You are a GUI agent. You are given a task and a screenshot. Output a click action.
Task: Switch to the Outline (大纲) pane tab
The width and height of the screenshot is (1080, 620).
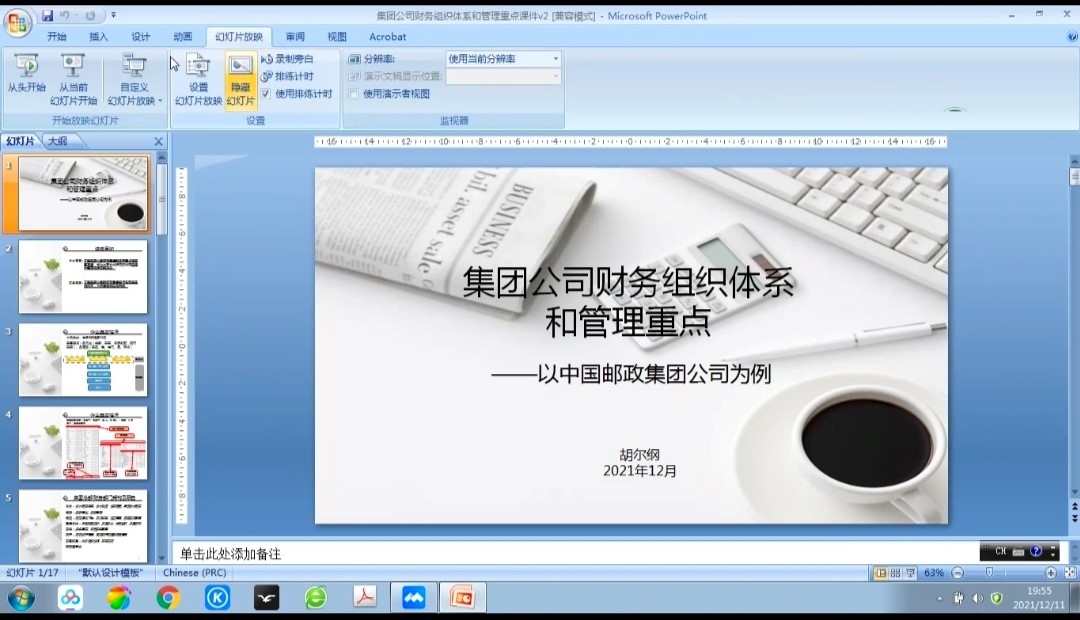coord(58,141)
